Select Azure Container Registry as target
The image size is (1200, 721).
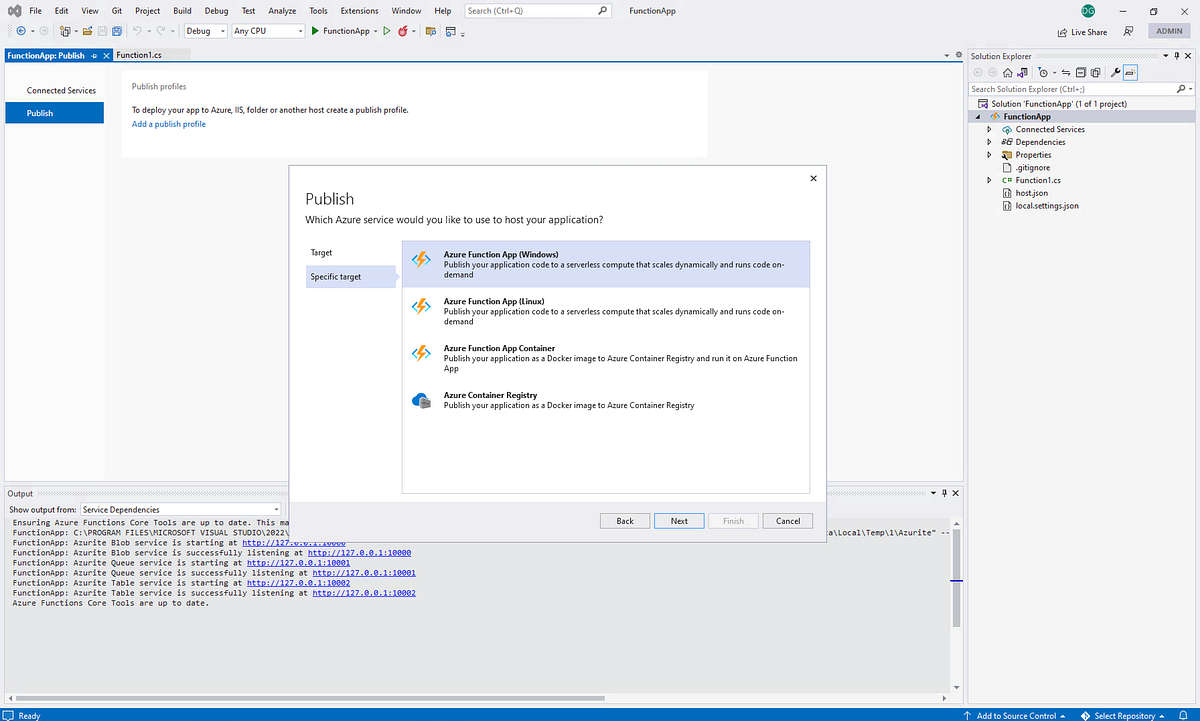point(604,400)
